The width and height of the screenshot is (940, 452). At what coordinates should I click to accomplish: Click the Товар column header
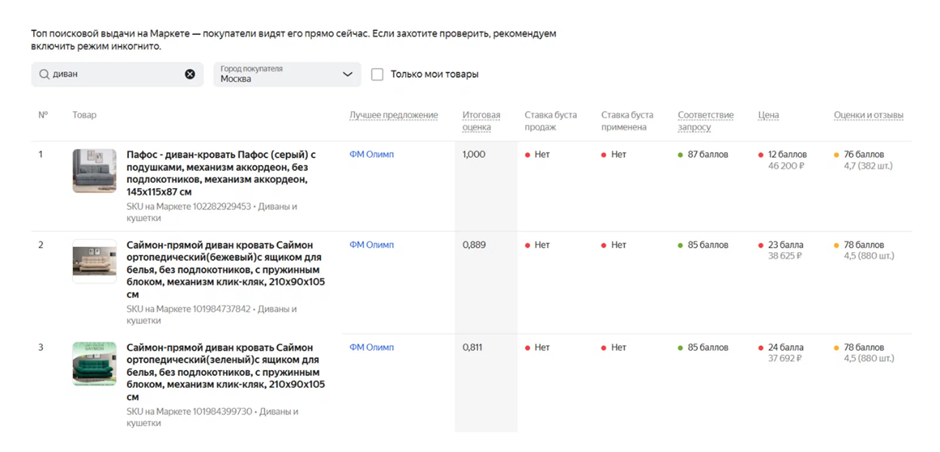[x=84, y=115]
